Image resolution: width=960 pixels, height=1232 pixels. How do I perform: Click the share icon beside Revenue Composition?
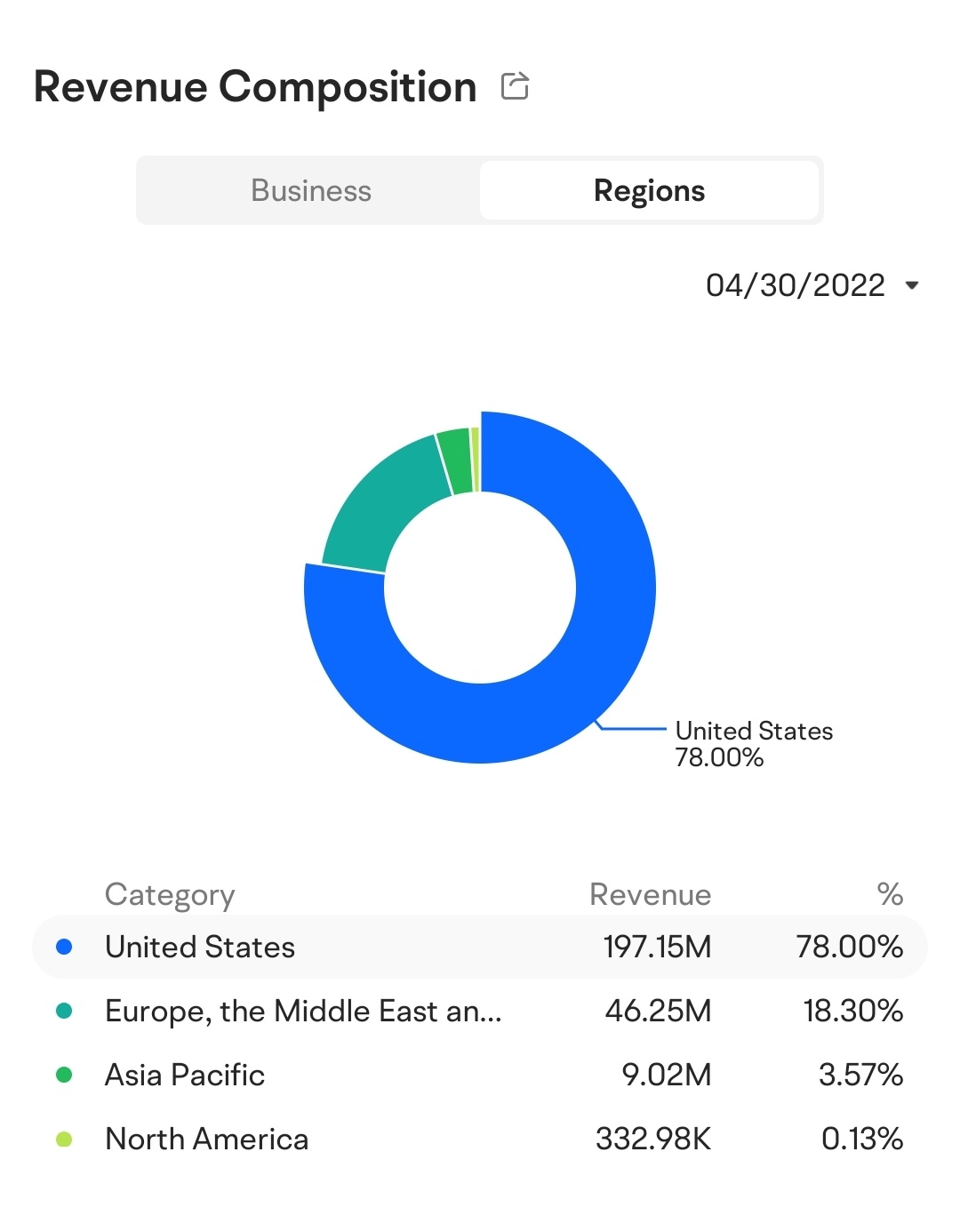(x=515, y=86)
